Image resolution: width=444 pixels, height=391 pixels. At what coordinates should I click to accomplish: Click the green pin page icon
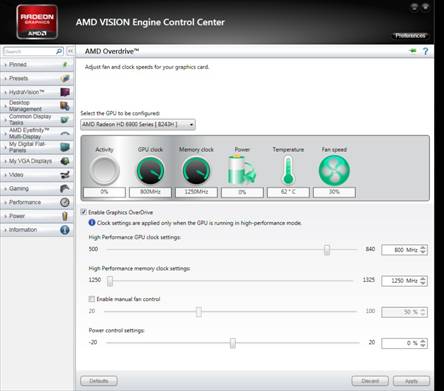click(413, 51)
